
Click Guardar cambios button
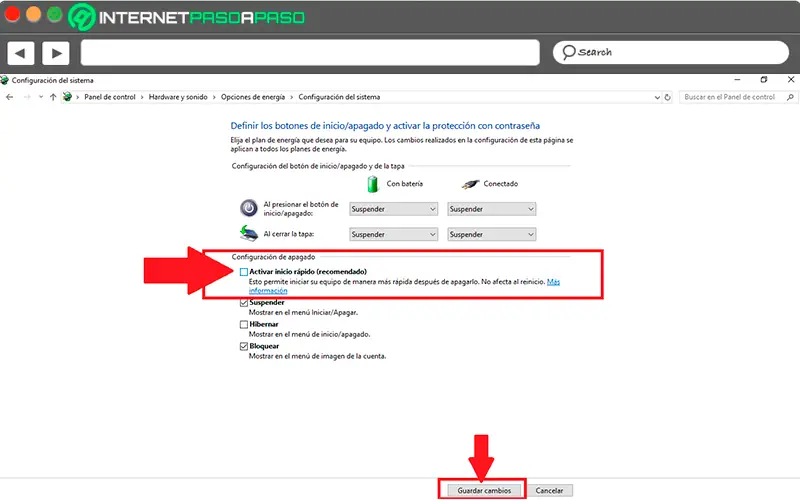484,490
